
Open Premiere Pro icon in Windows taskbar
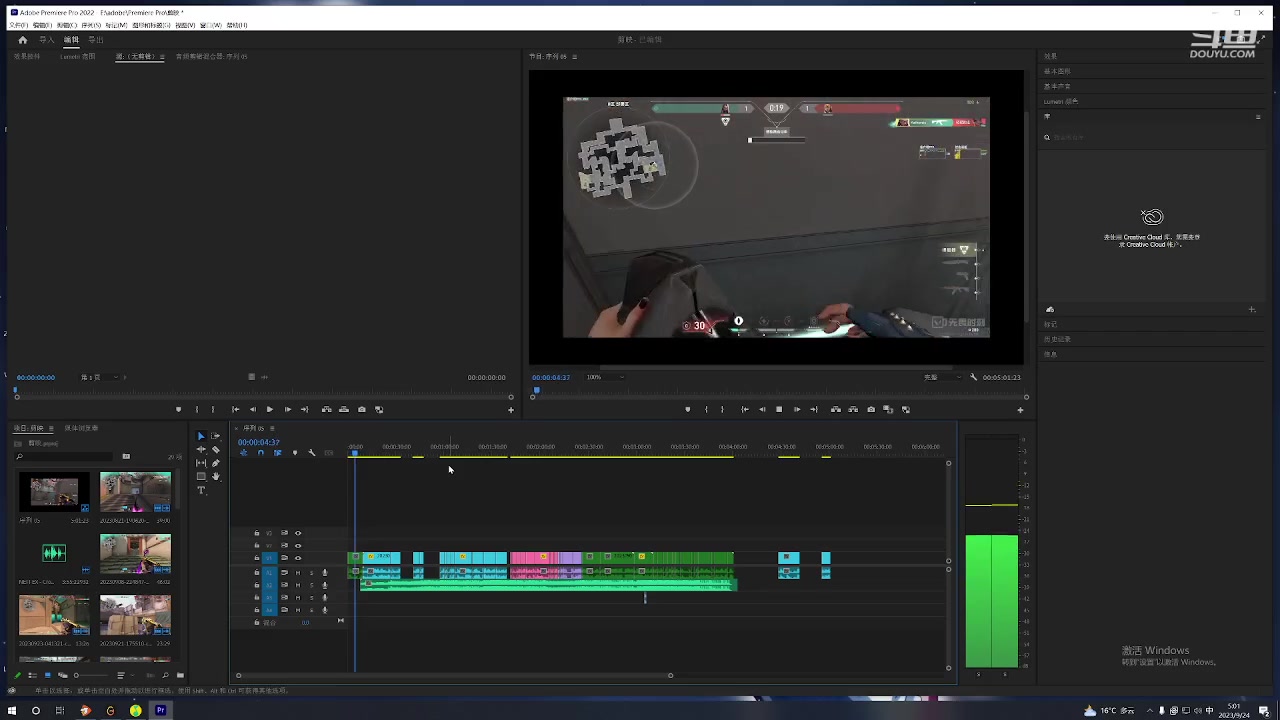tap(160, 710)
